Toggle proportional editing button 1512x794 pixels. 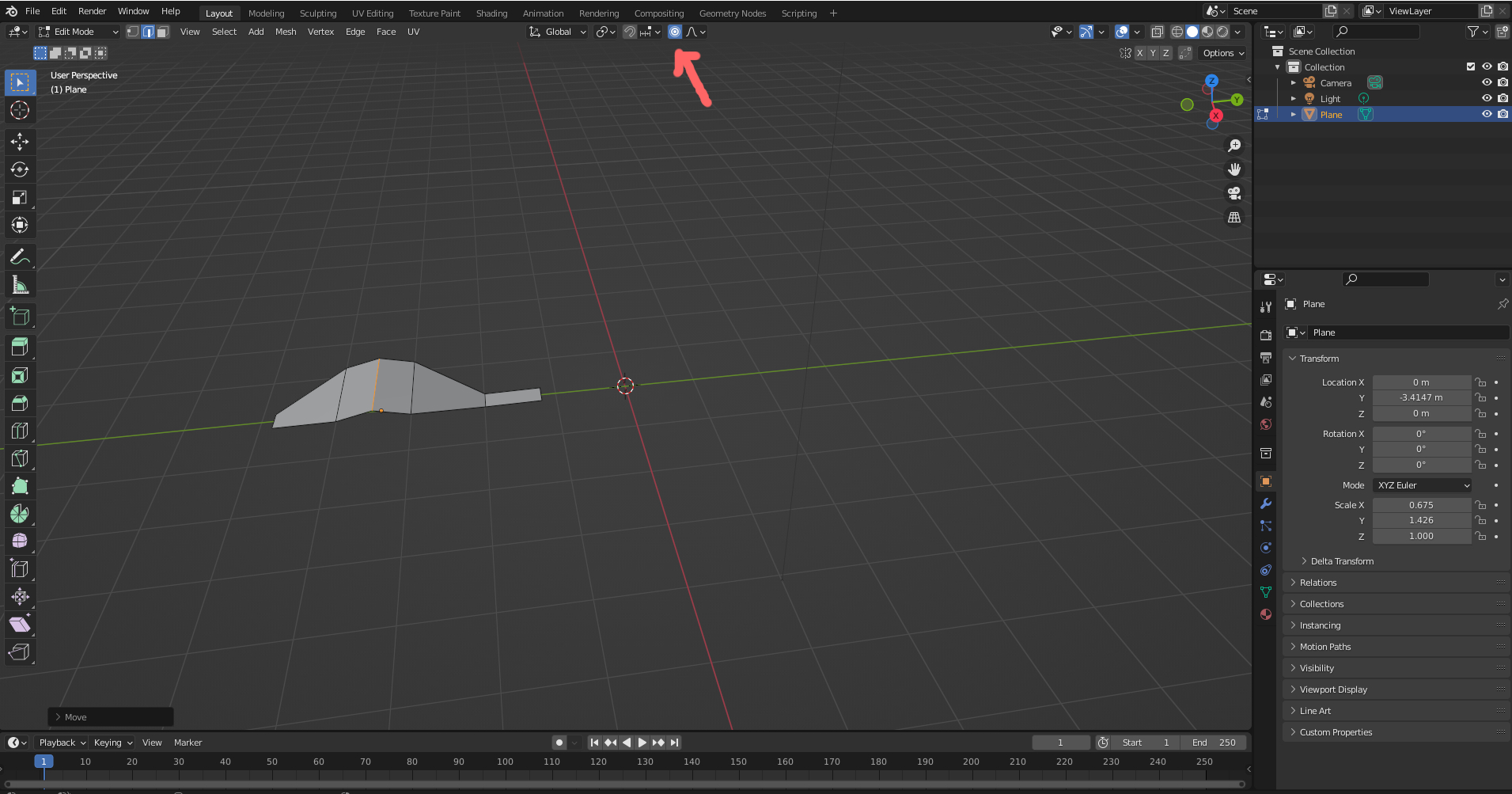click(x=675, y=32)
